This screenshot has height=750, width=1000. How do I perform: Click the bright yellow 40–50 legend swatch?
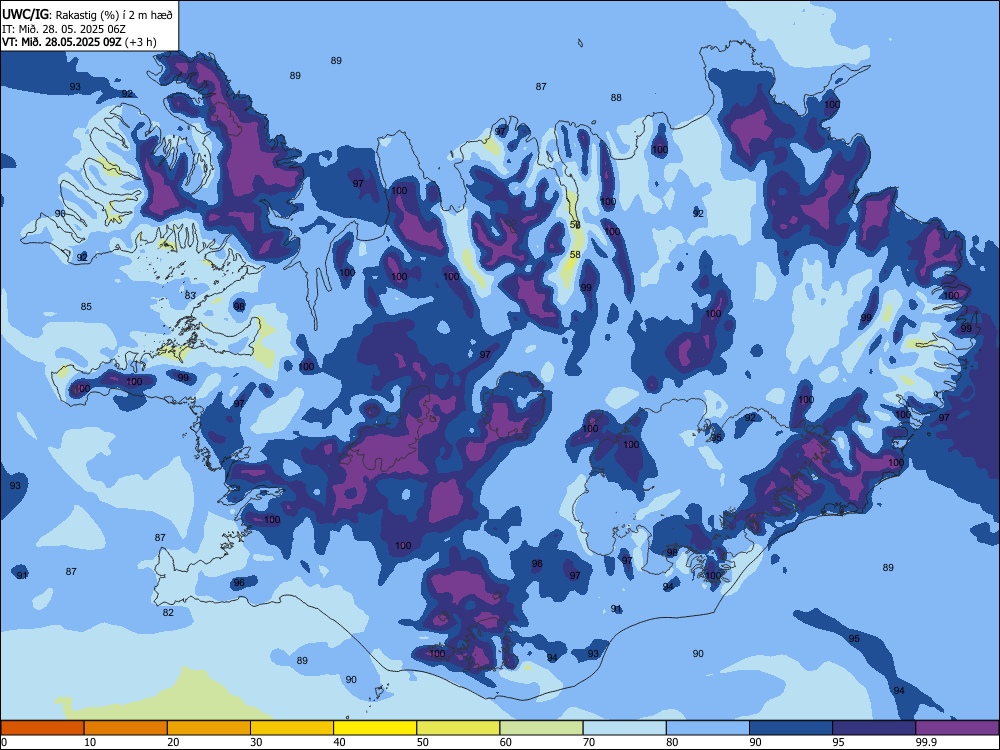point(375,728)
